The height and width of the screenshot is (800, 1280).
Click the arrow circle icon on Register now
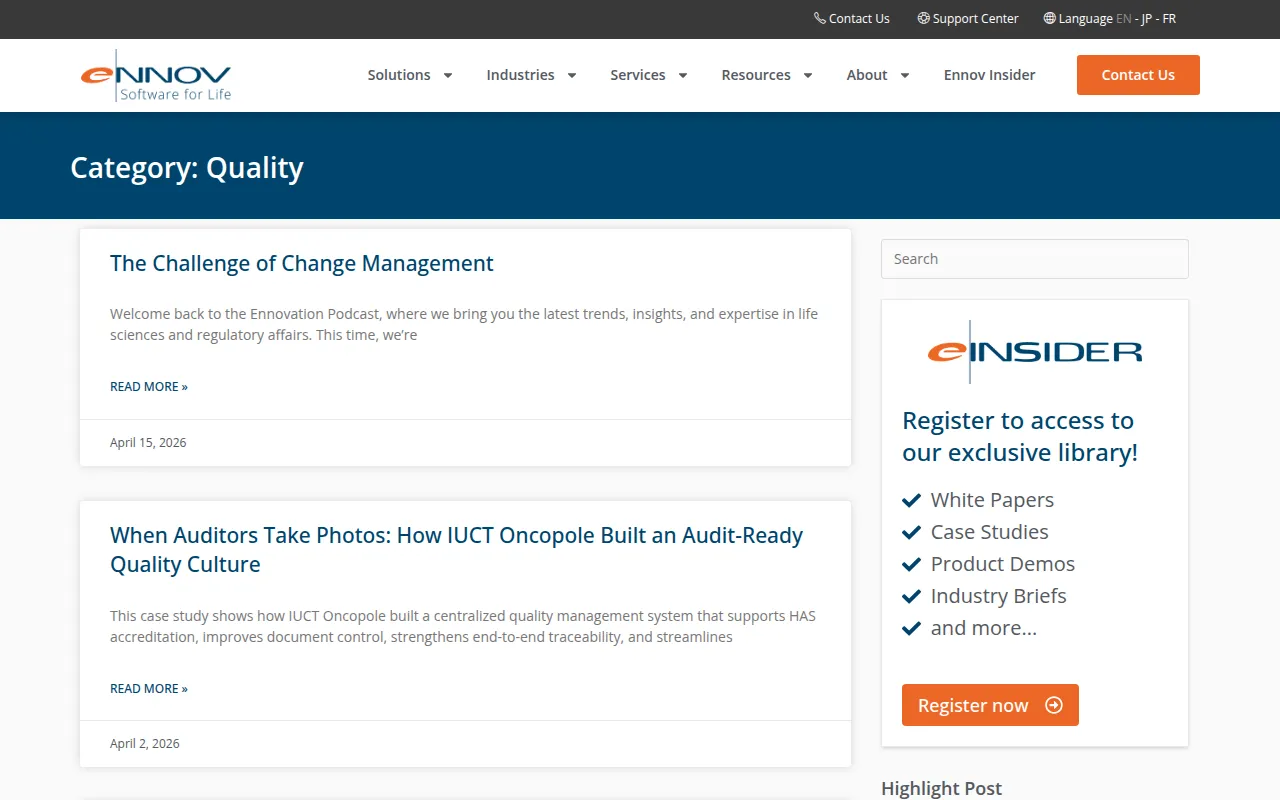pos(1053,705)
